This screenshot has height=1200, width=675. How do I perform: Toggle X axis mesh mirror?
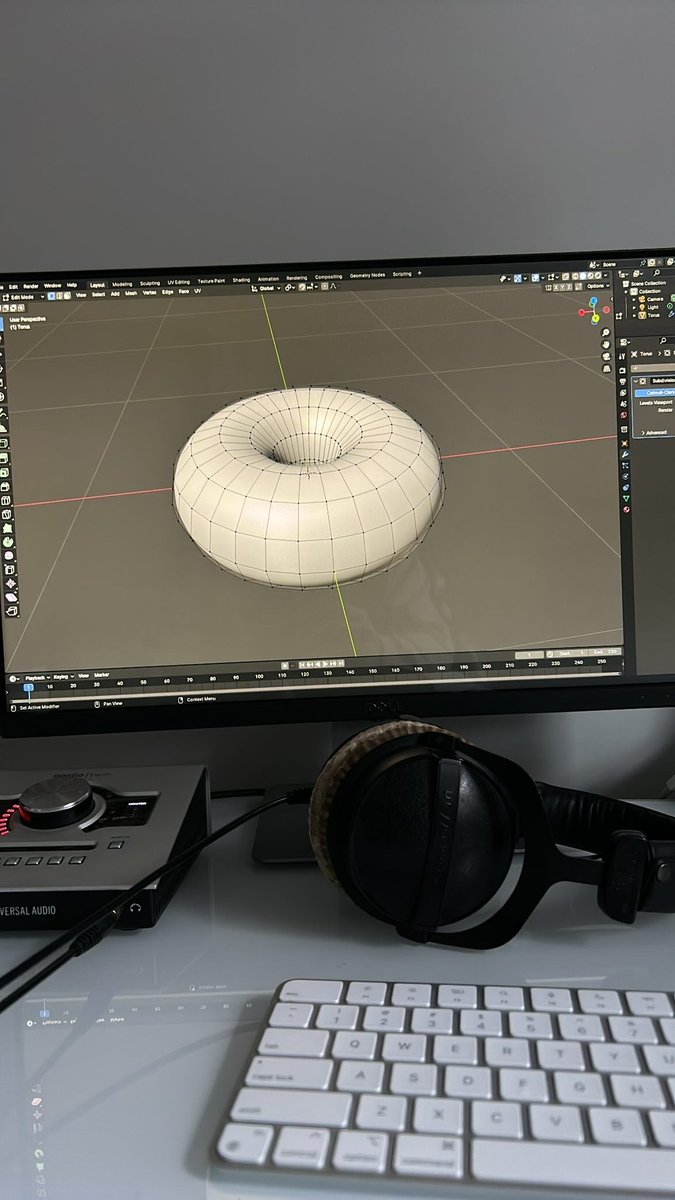coord(555,287)
